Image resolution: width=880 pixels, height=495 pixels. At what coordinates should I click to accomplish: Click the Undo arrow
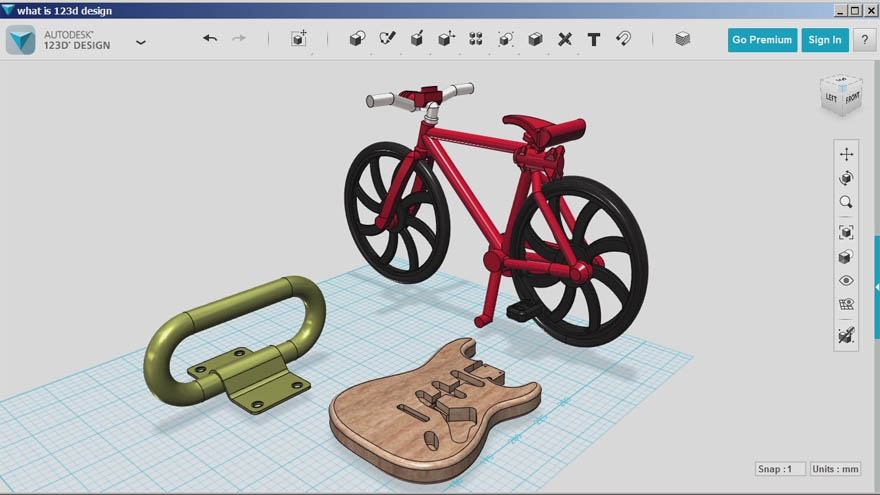pyautogui.click(x=210, y=39)
